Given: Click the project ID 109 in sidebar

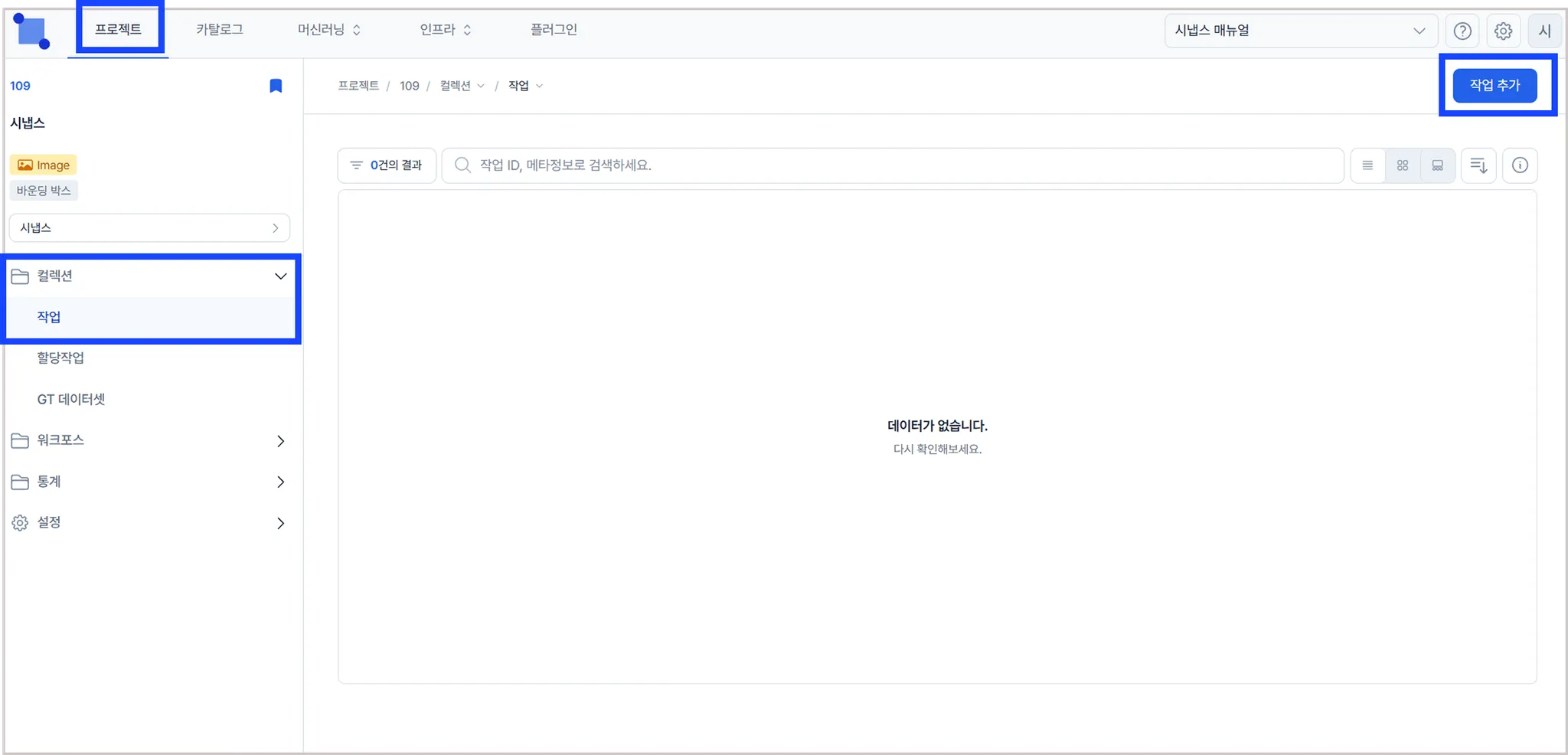Looking at the screenshot, I should tap(20, 86).
